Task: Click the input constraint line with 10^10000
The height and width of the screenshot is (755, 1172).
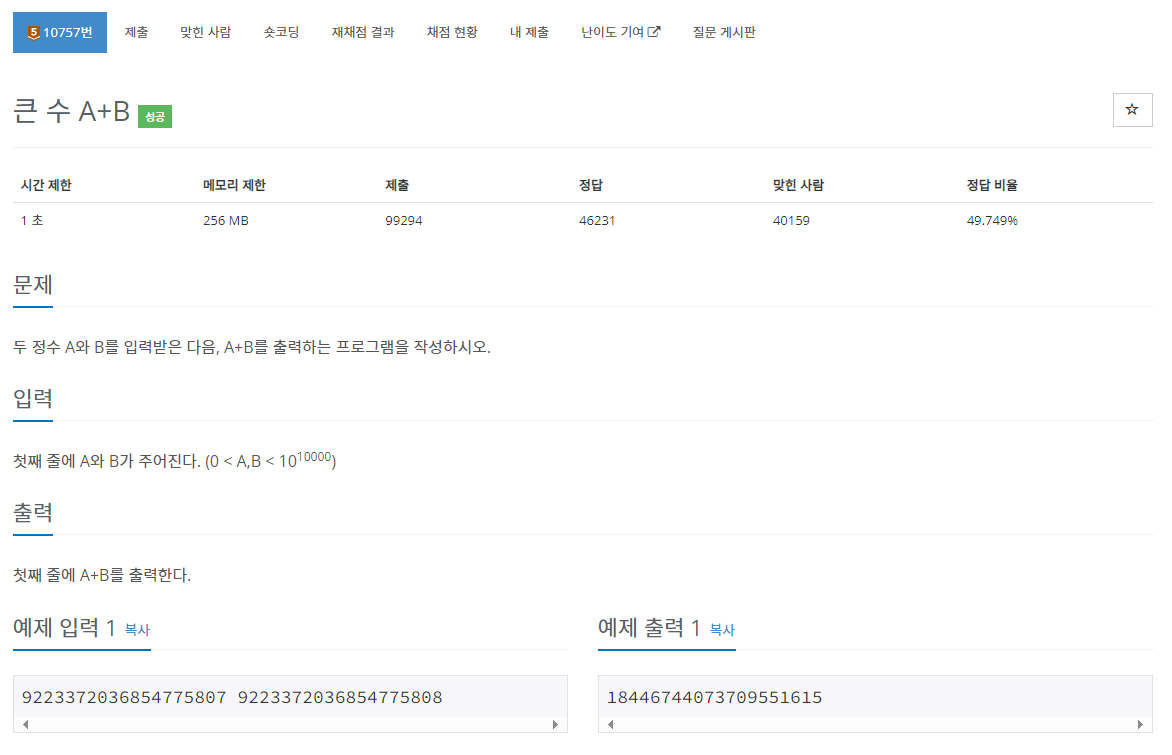Action: coord(174,460)
